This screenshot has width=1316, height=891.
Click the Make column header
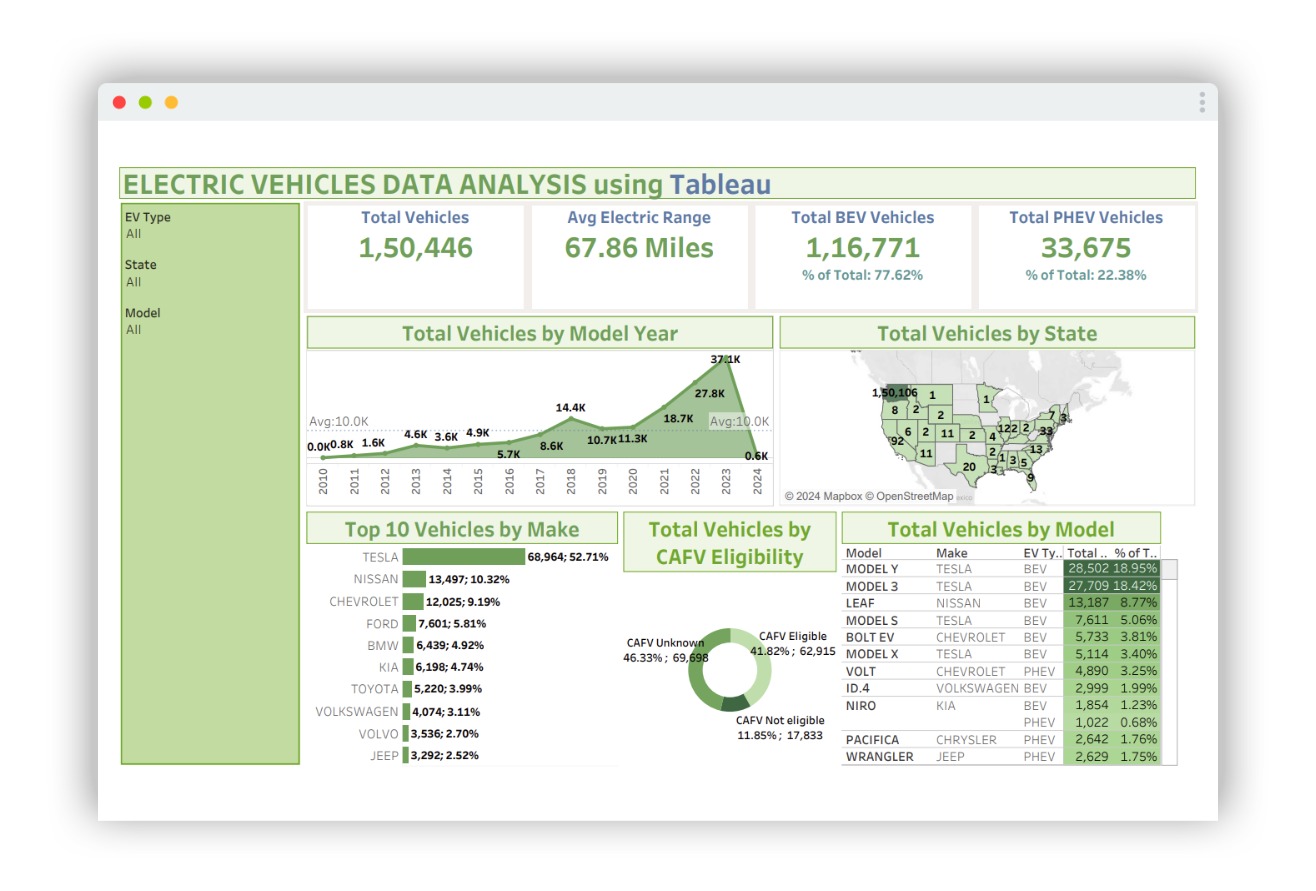tap(951, 552)
